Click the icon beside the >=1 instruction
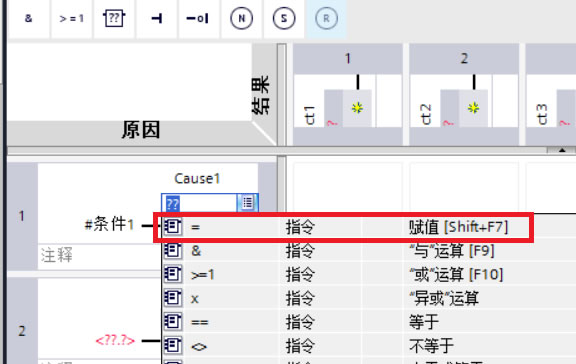Screen dimensions: 576x364 (x=173, y=274)
